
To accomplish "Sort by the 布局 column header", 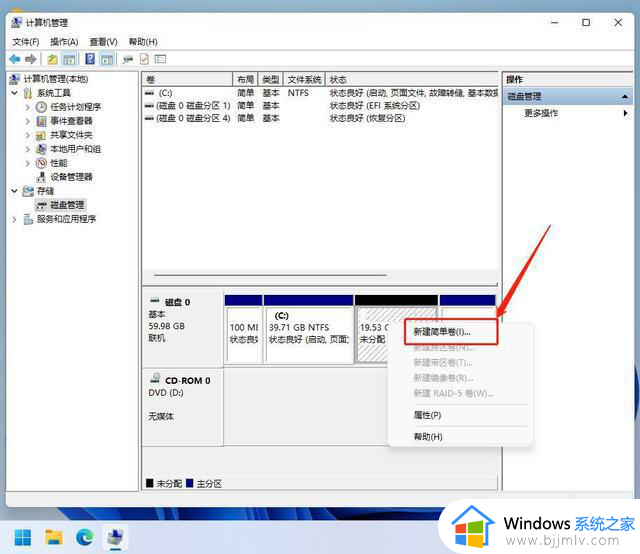I will 245,79.
